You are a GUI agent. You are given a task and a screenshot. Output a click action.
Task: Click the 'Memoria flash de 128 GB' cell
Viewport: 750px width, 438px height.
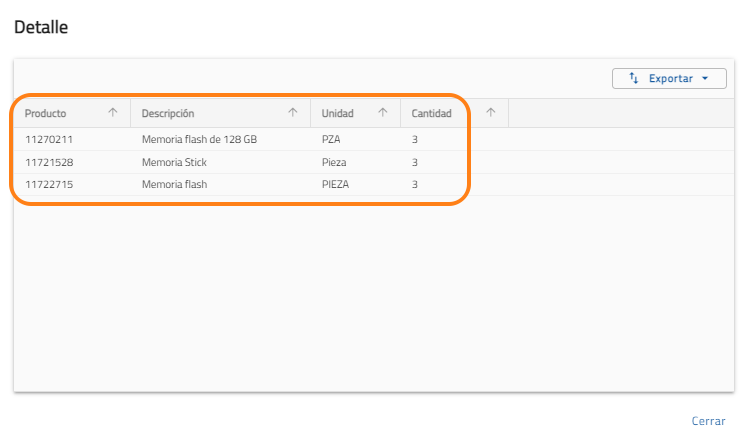pos(199,140)
